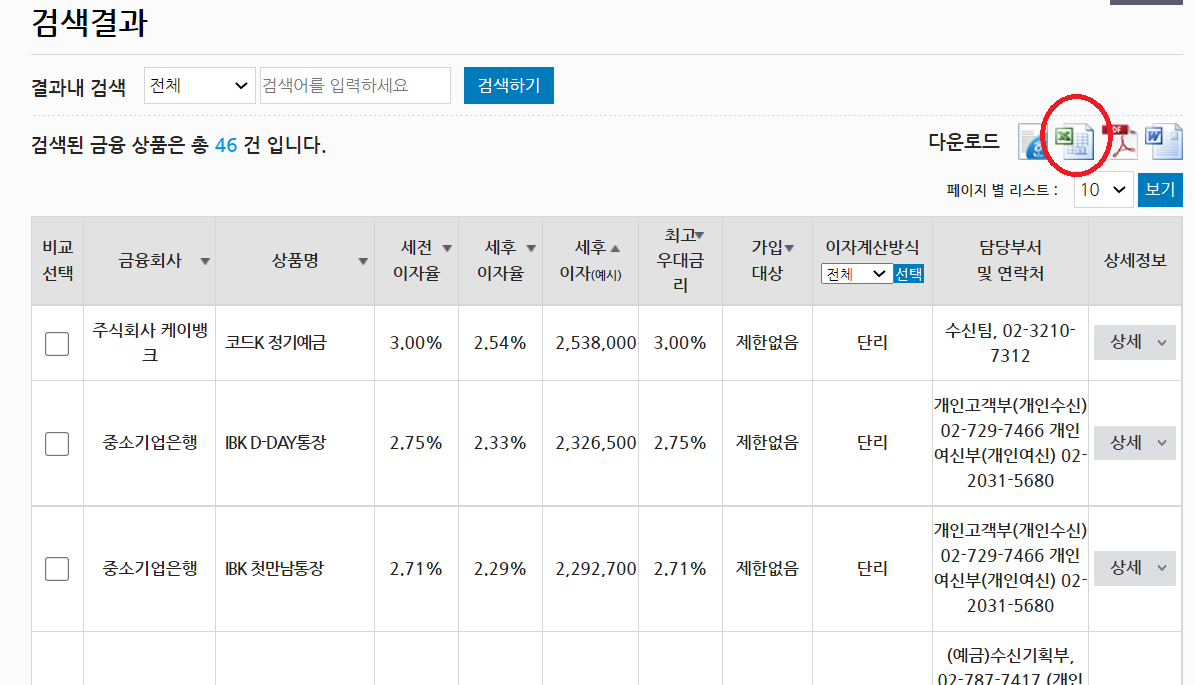This screenshot has width=1195, height=685.
Task: Click the 비교선택 column header
Action: click(57, 261)
